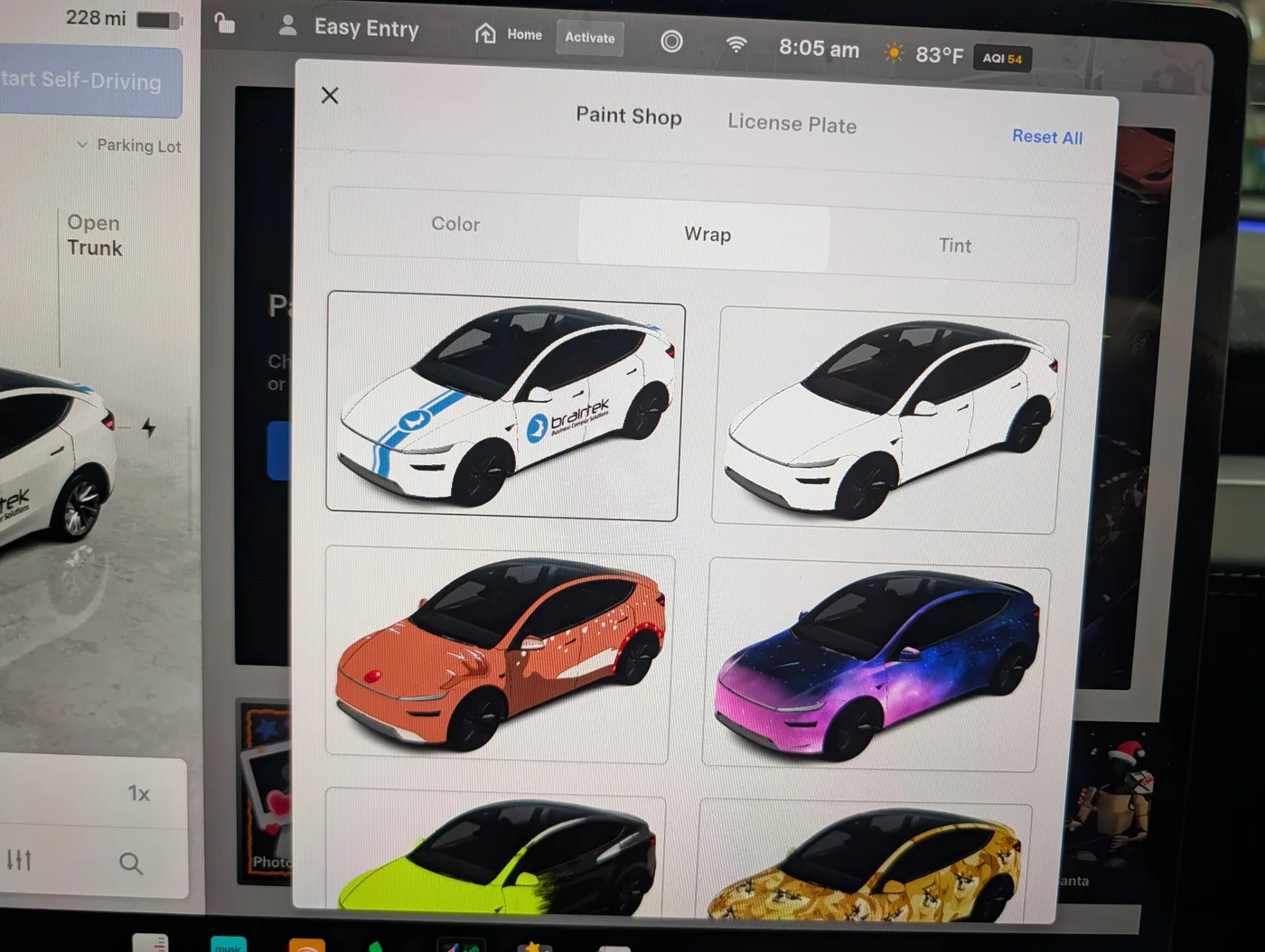
Task: Choose the purple galaxy wrap
Action: (x=876, y=664)
